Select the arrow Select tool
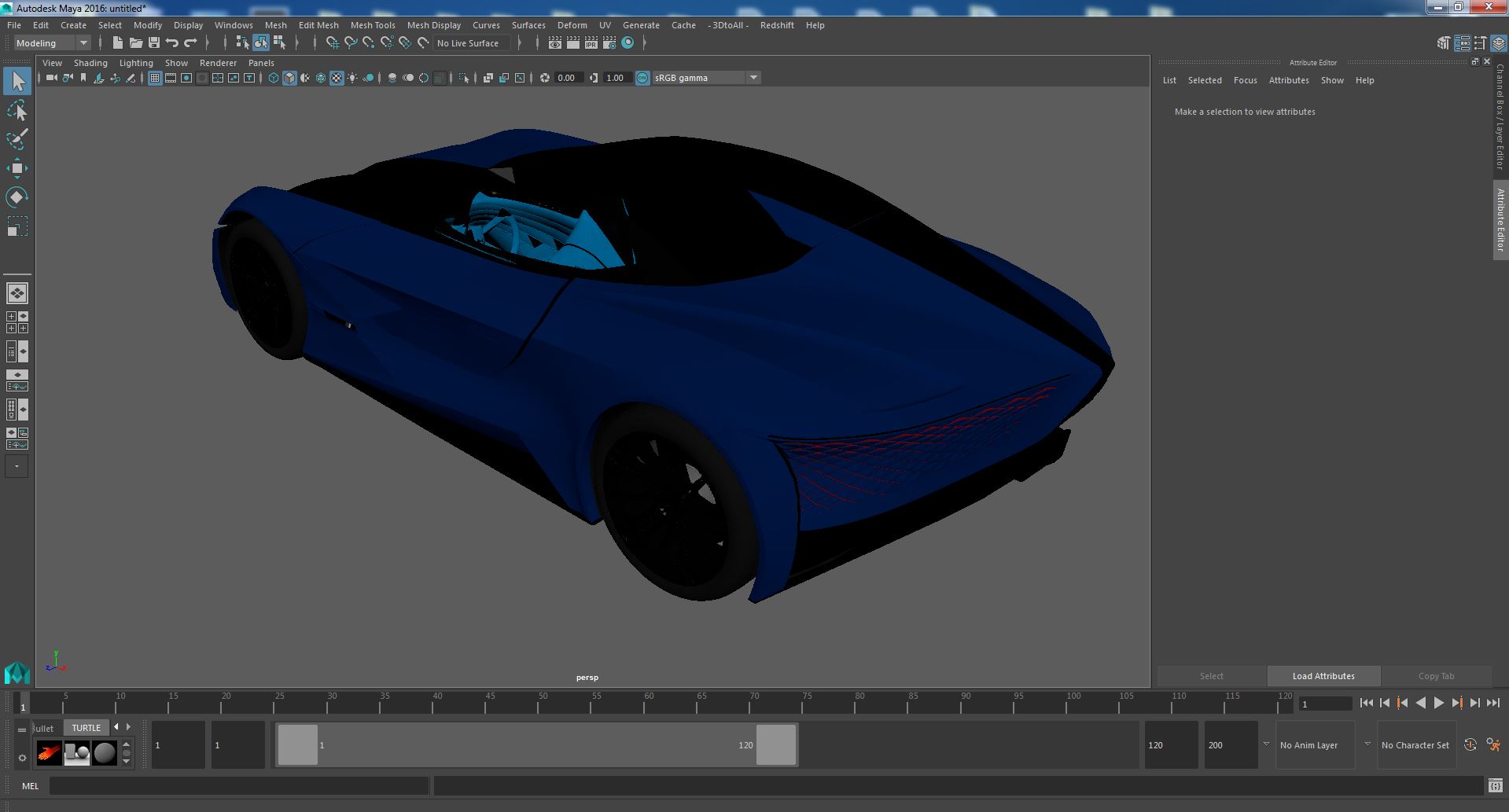Image resolution: width=1509 pixels, height=812 pixels. [17, 81]
